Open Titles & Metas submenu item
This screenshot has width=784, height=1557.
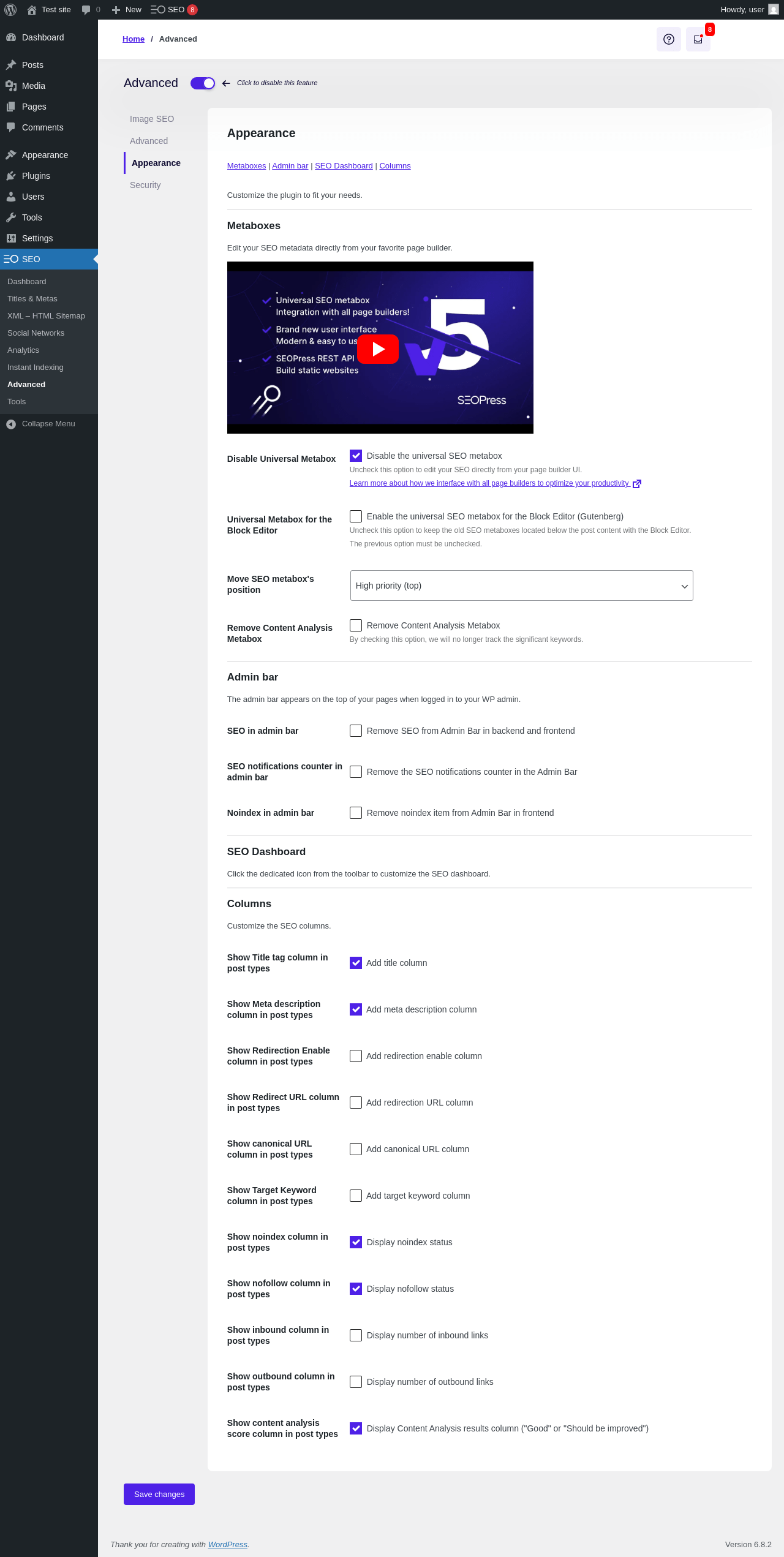click(32, 299)
